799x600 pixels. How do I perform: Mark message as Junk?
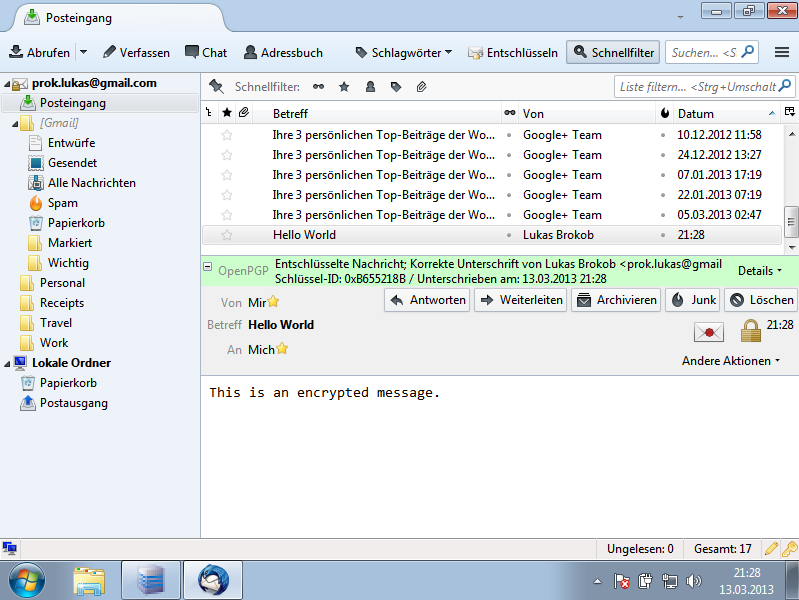(x=693, y=300)
